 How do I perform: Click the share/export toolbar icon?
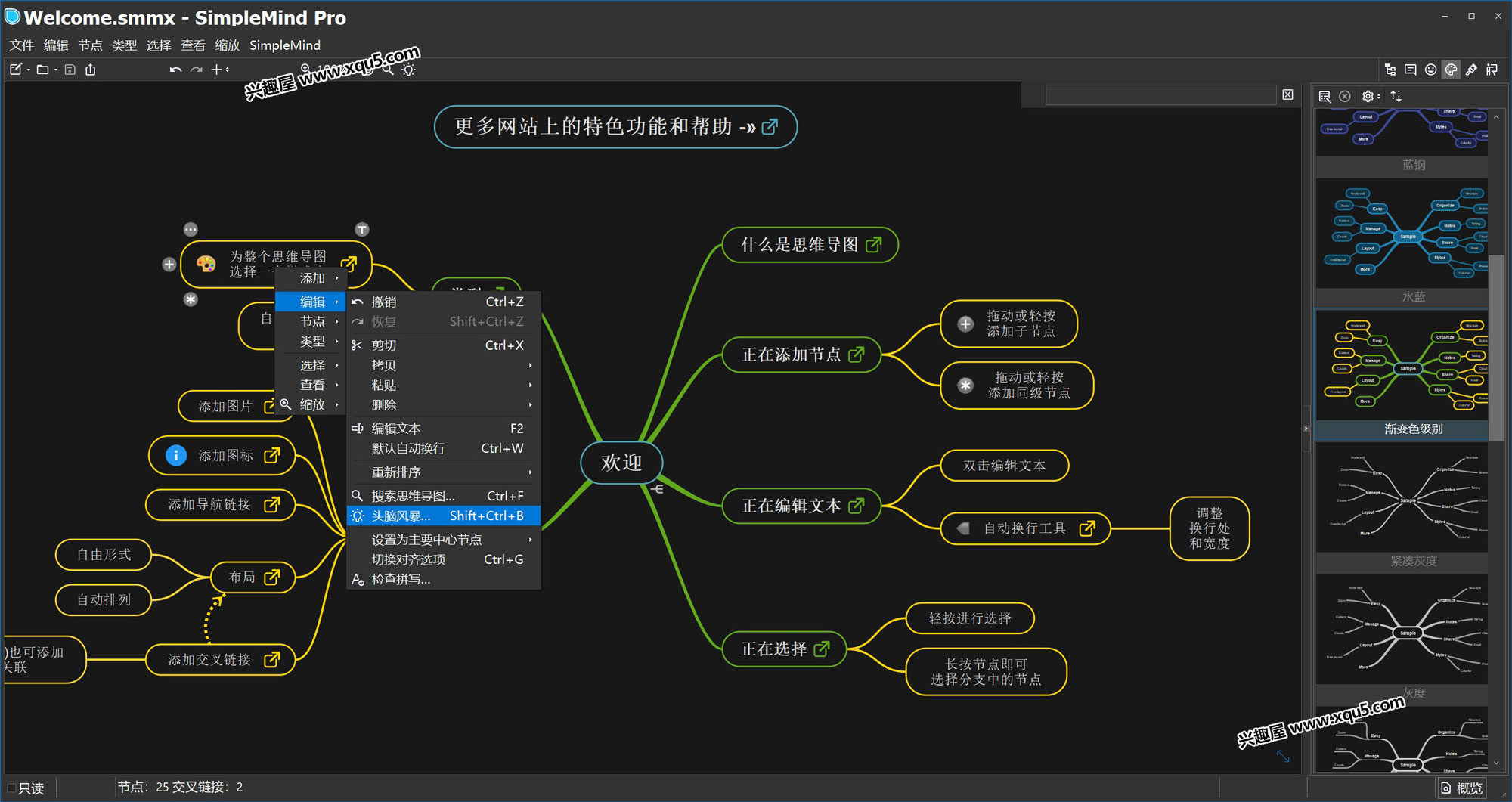tap(91, 70)
